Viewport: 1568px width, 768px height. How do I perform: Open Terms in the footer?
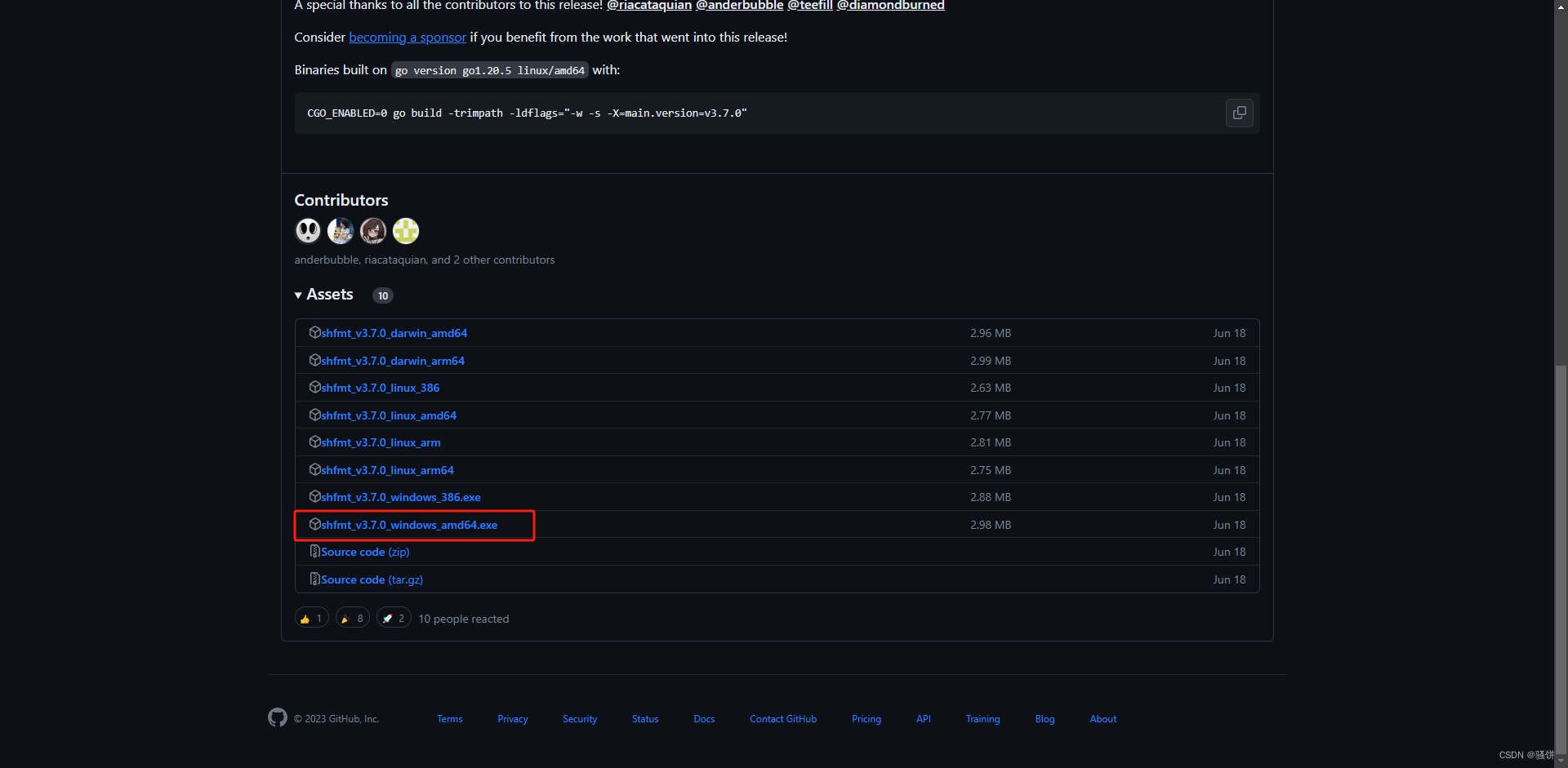point(449,719)
